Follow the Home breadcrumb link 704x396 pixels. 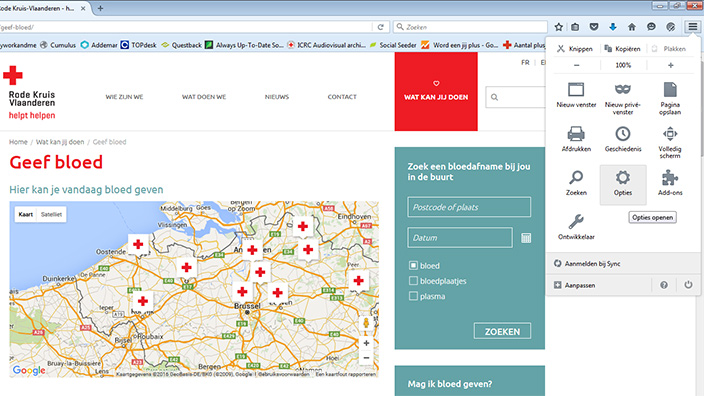point(18,142)
